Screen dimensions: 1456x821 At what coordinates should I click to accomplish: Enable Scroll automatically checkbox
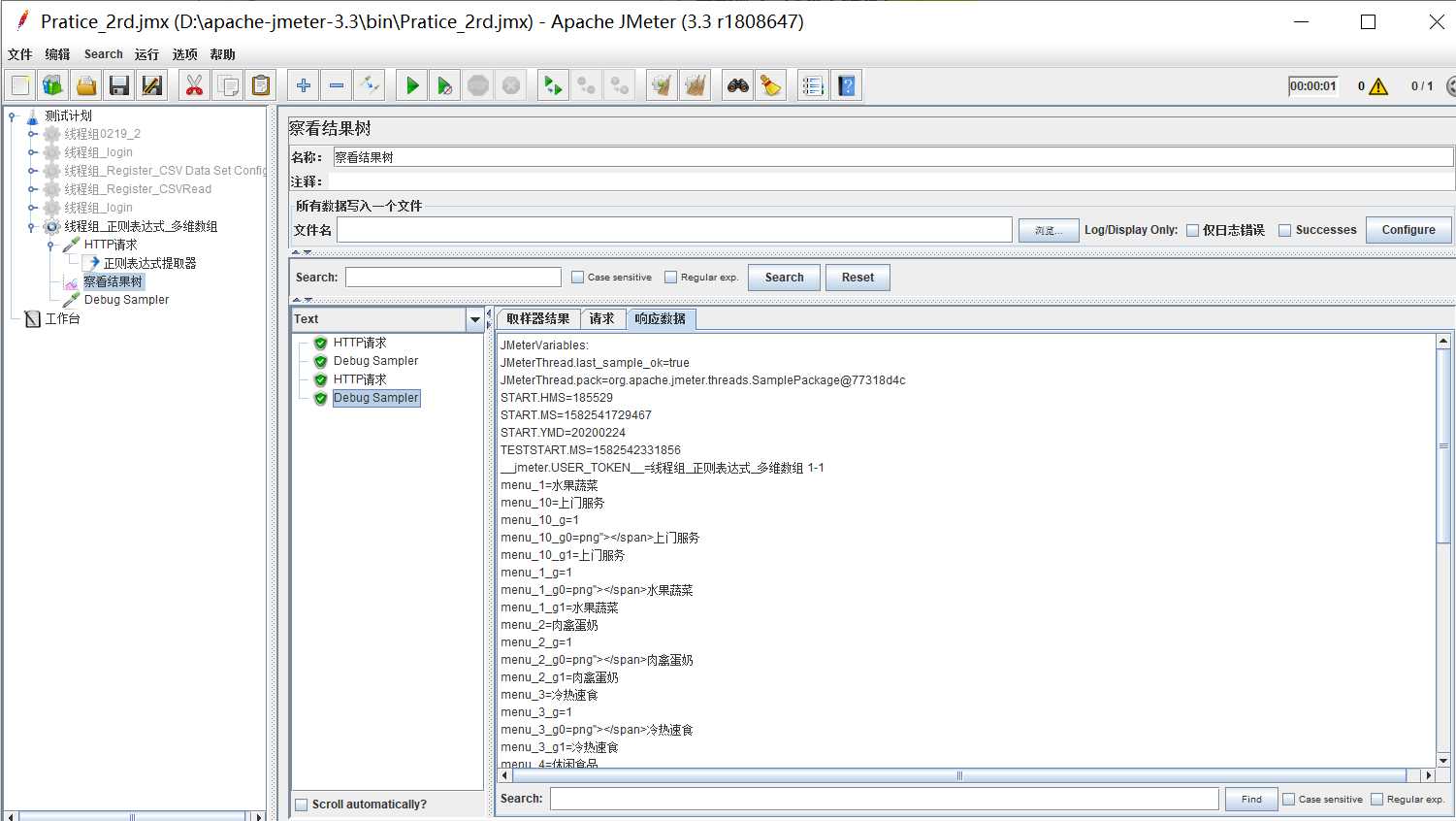coord(302,805)
